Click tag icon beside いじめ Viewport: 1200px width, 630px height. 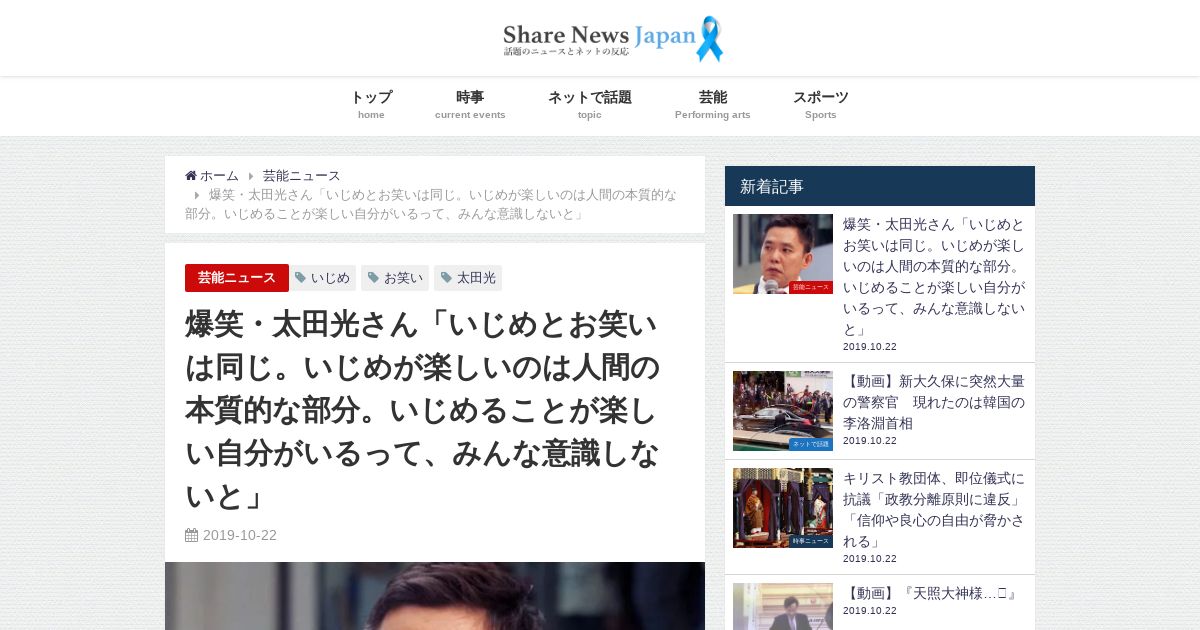(301, 278)
